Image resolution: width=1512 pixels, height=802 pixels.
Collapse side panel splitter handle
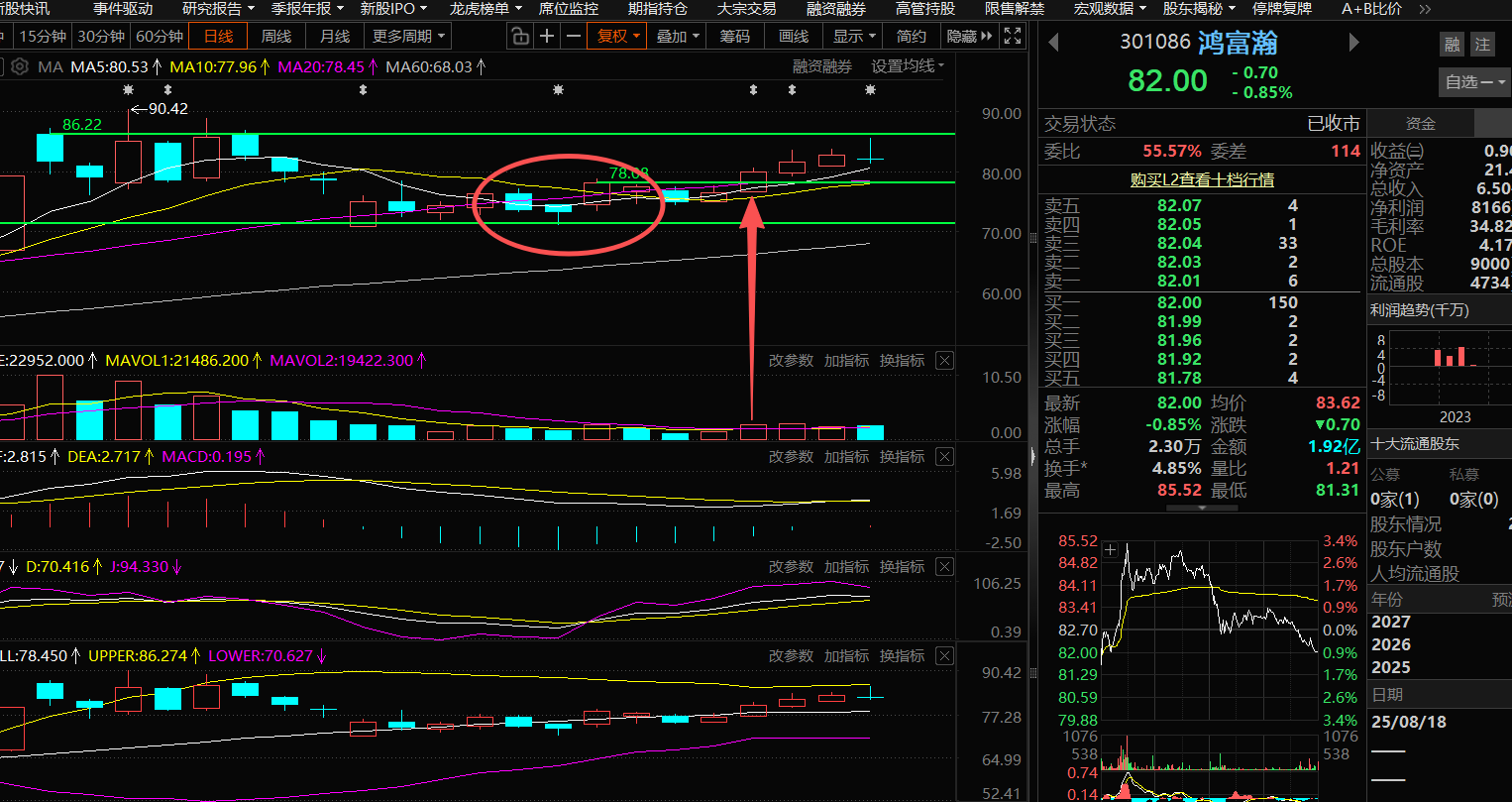pyautogui.click(x=1033, y=458)
